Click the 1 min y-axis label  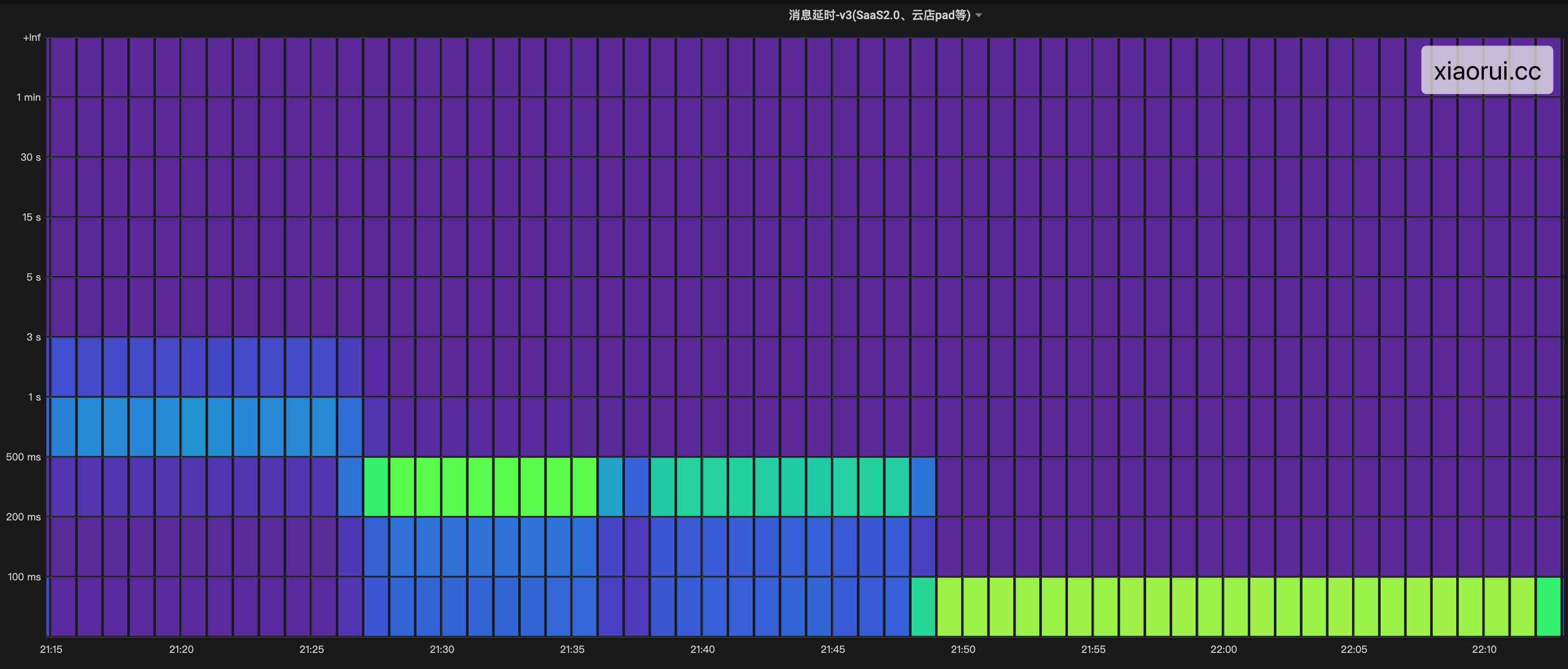29,97
